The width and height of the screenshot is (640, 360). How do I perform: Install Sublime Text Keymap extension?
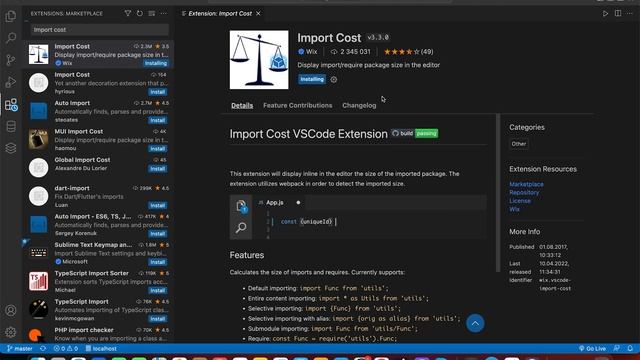click(x=158, y=262)
